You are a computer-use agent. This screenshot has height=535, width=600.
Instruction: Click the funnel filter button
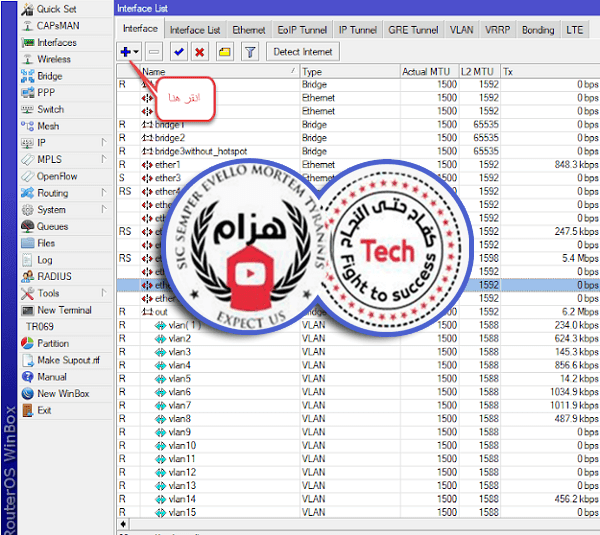(250, 52)
